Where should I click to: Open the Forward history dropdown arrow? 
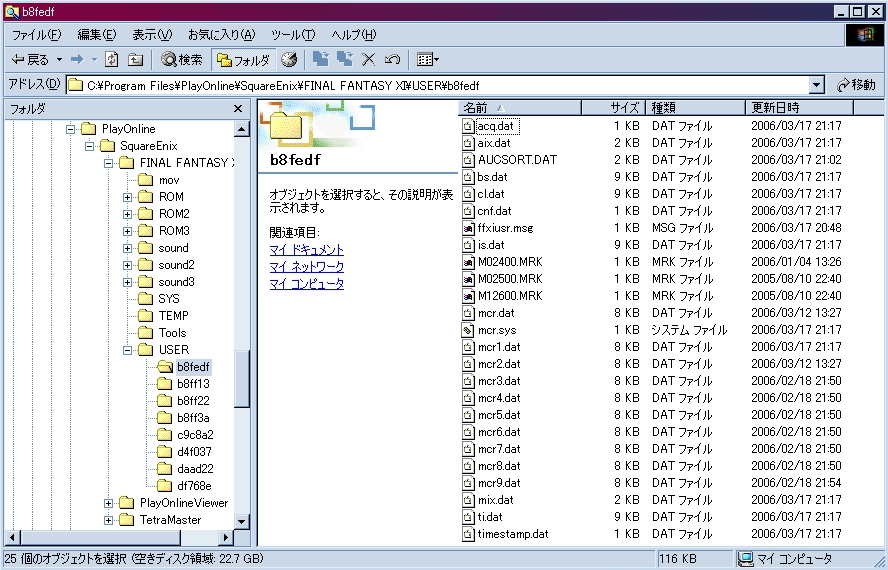pos(95,59)
